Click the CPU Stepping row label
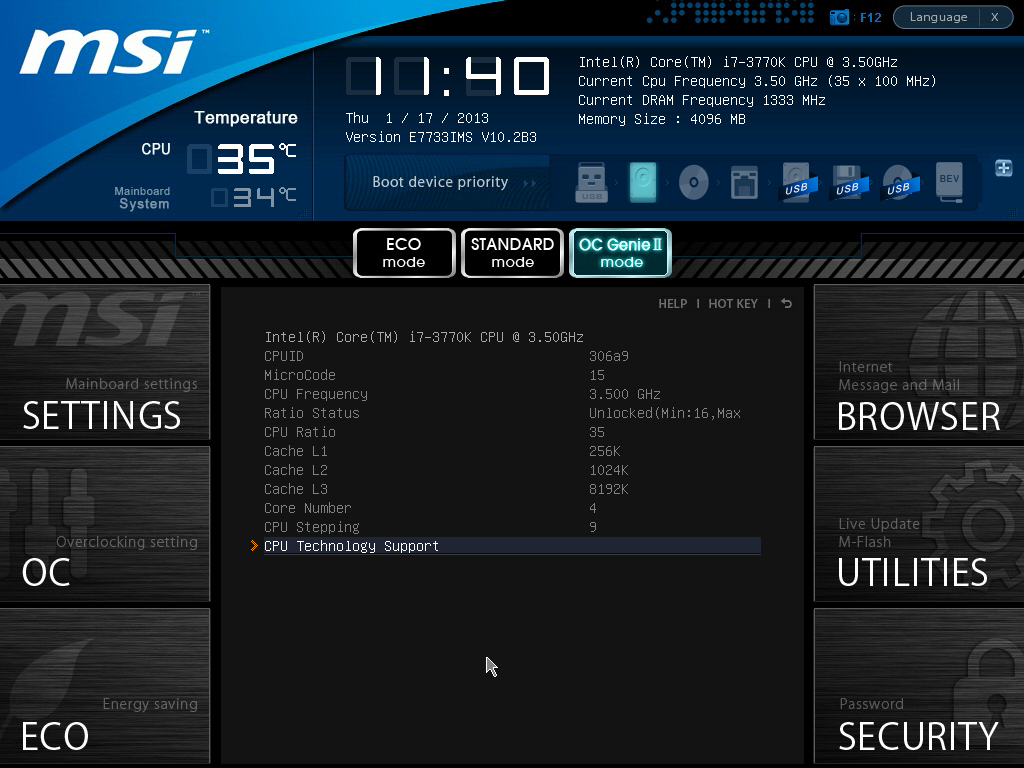1024x768 pixels. pyautogui.click(x=312, y=527)
